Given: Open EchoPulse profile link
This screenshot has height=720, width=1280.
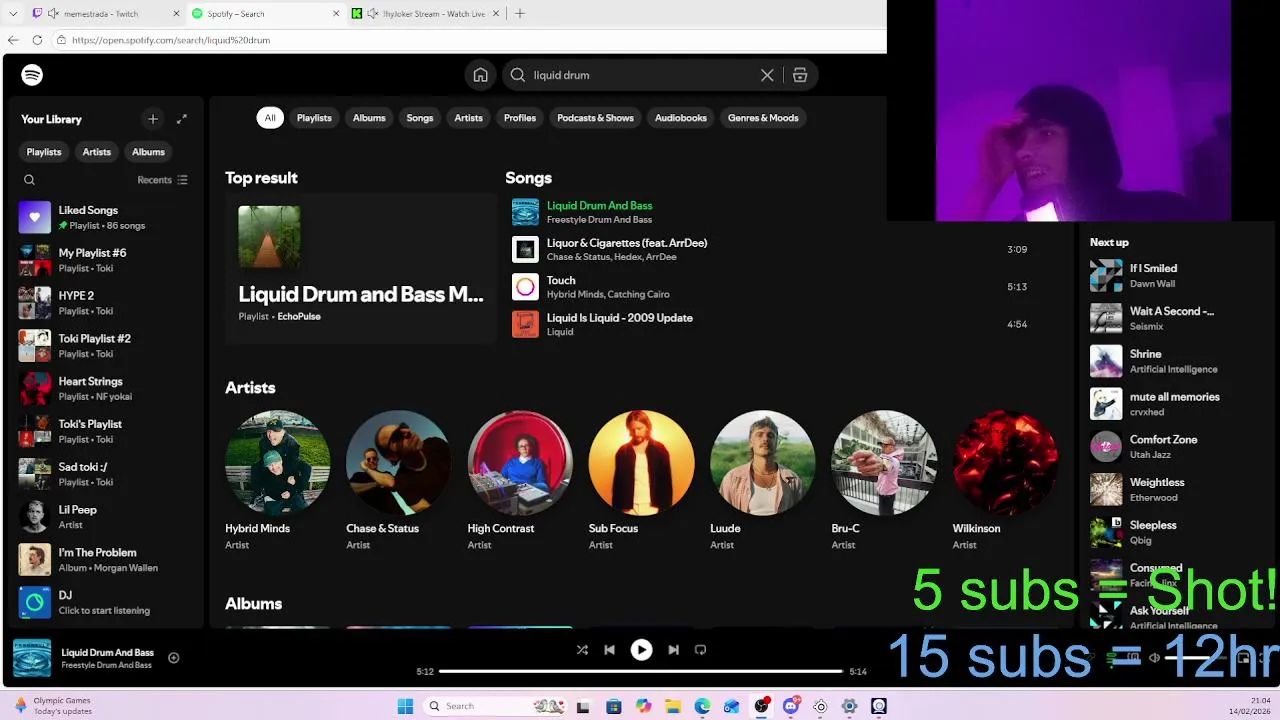Looking at the screenshot, I should (299, 317).
